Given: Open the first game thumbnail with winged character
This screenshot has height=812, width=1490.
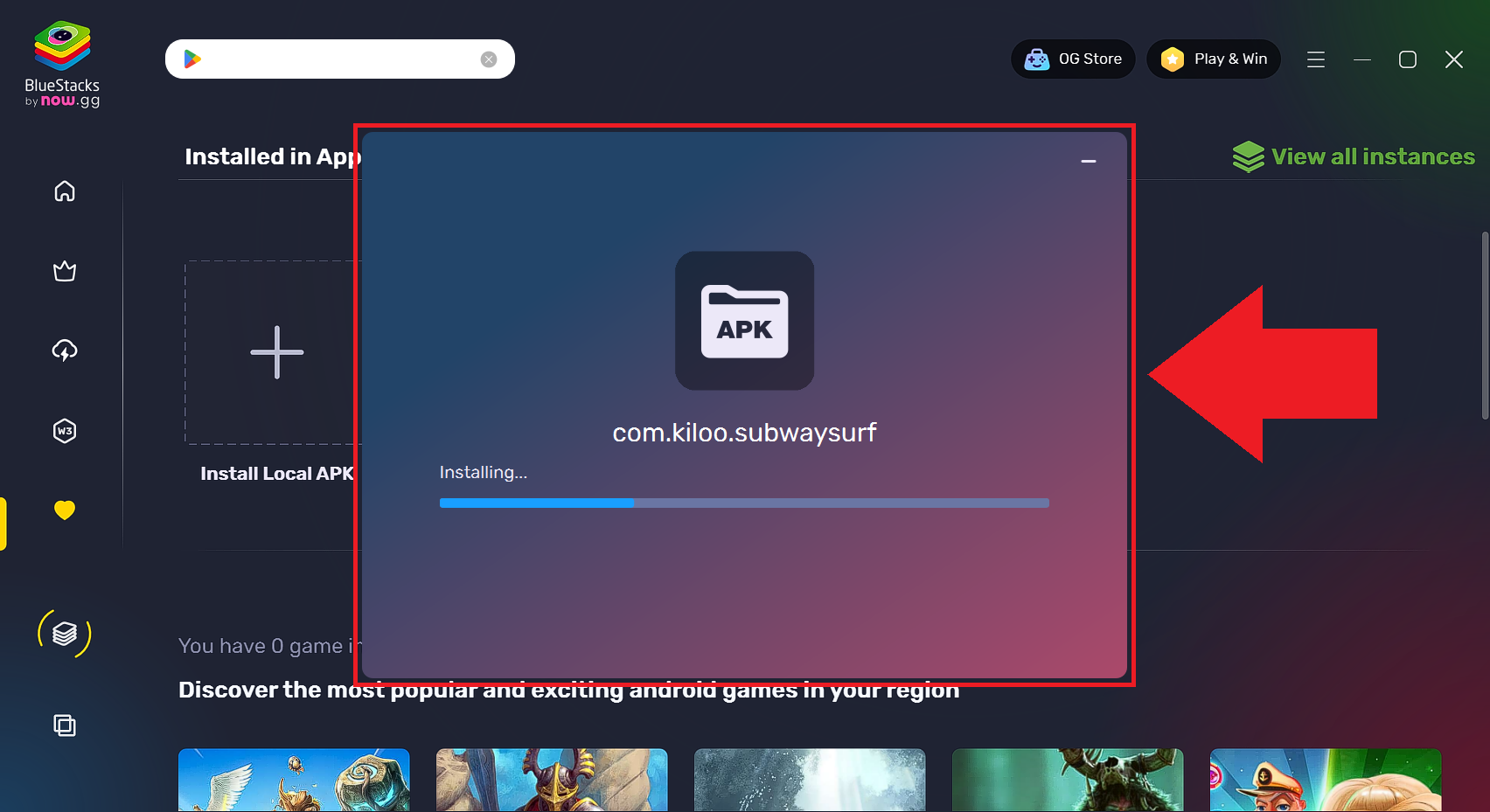Looking at the screenshot, I should [294, 780].
